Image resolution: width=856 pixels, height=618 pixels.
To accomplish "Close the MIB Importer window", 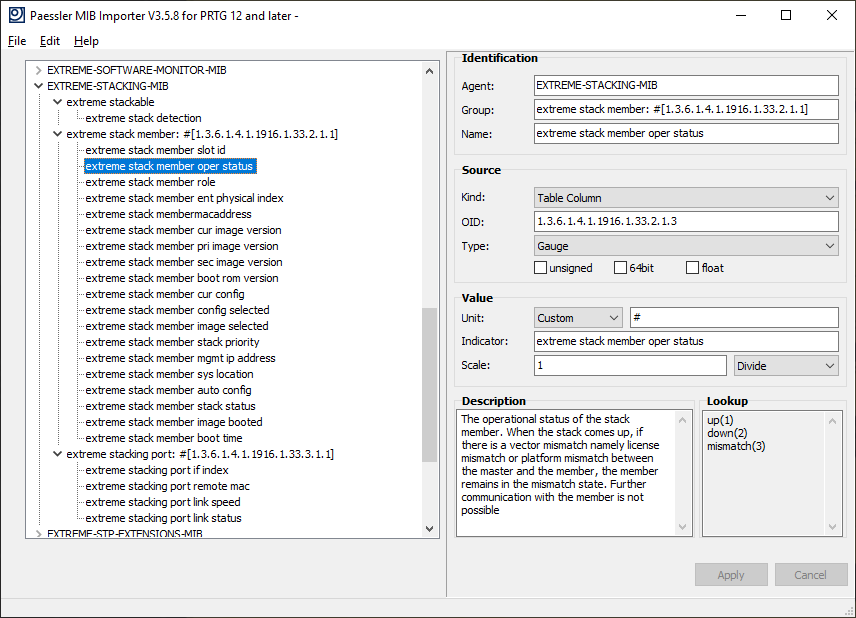I will click(x=831, y=15).
